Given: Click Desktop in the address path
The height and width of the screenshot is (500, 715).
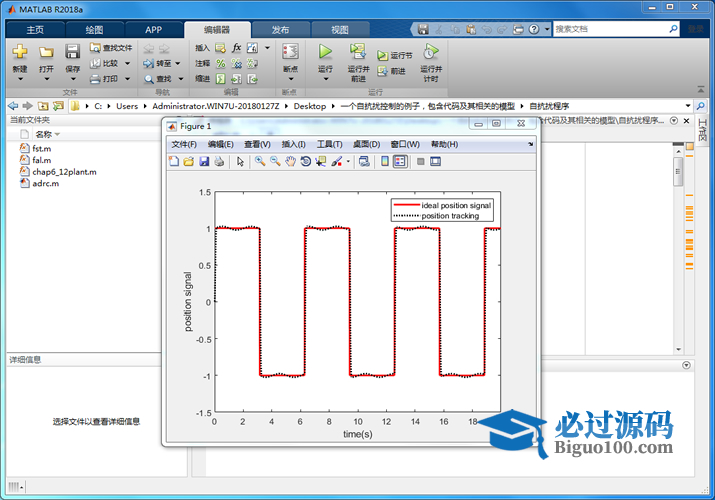Looking at the screenshot, I should [x=310, y=106].
